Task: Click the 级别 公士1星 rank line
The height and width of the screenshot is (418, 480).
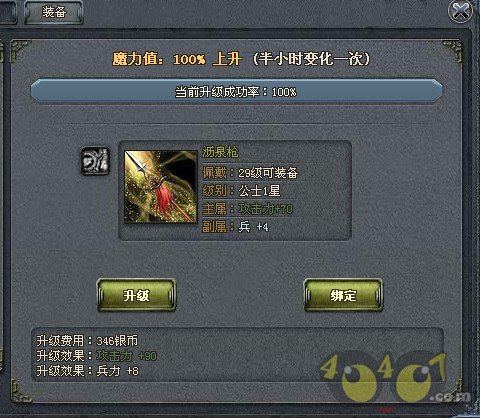Action: click(241, 191)
